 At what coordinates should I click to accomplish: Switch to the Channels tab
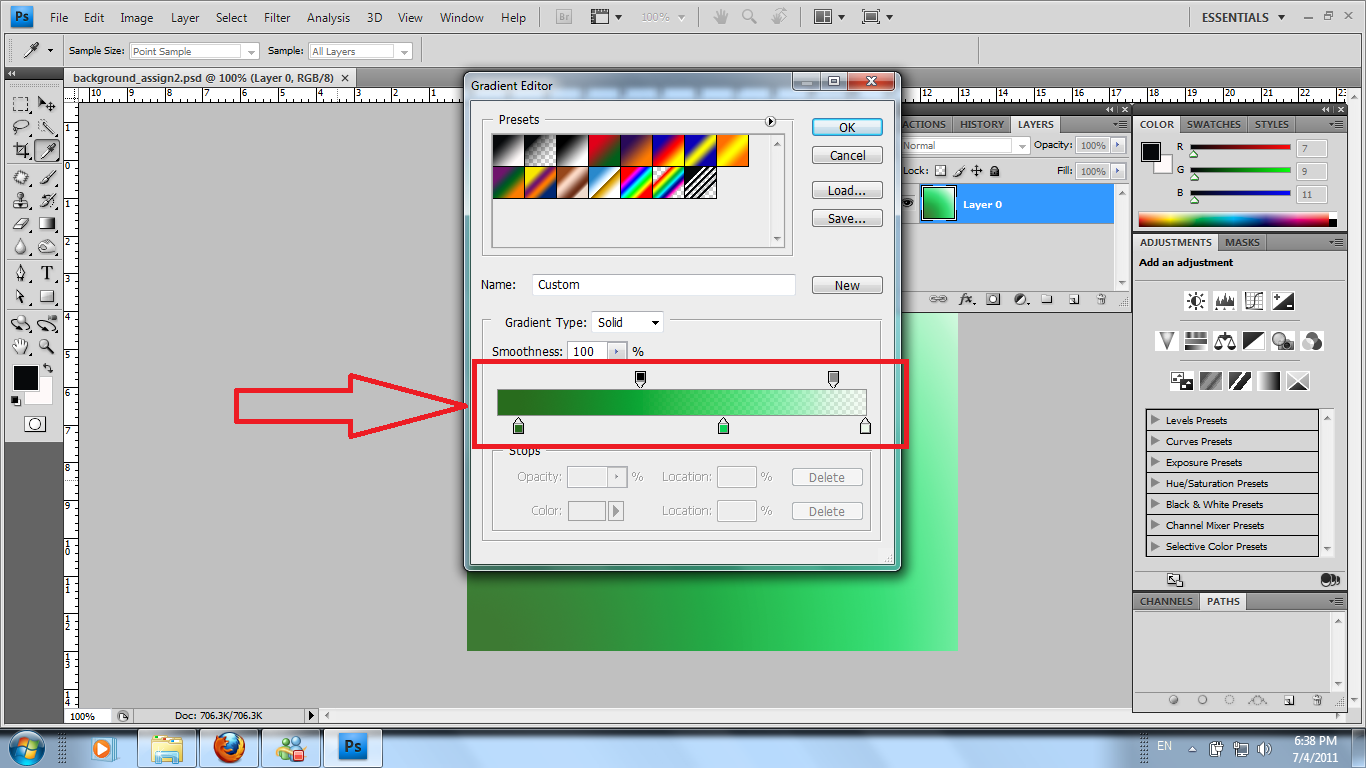1166,601
